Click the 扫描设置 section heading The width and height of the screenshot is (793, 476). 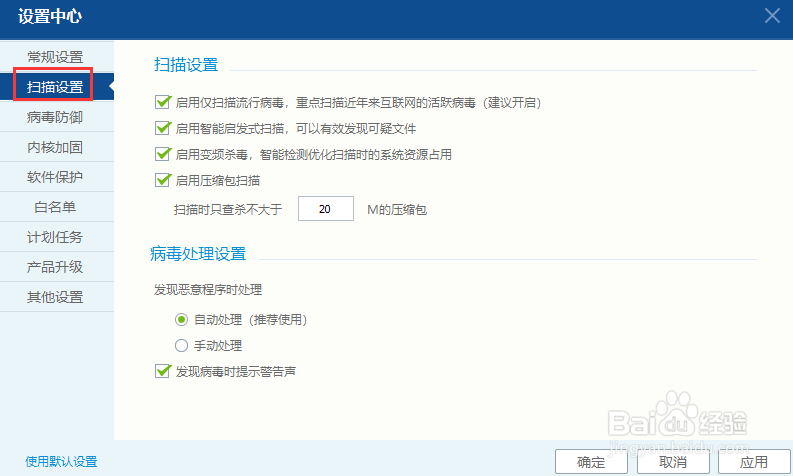coord(186,65)
